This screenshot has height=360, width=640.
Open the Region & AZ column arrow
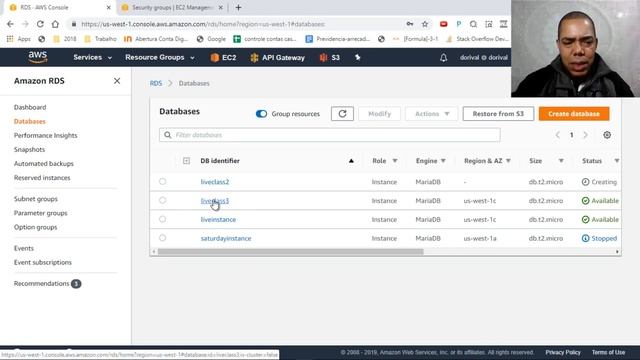(x=508, y=161)
